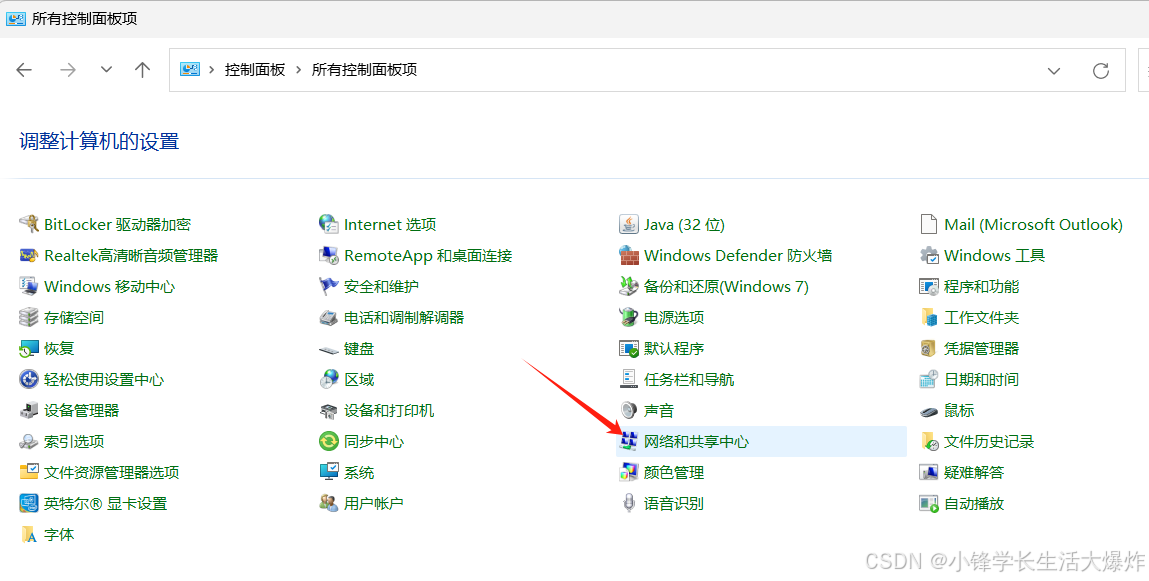Open 默认程序 link
This screenshot has width=1149, height=581.
click(x=674, y=349)
